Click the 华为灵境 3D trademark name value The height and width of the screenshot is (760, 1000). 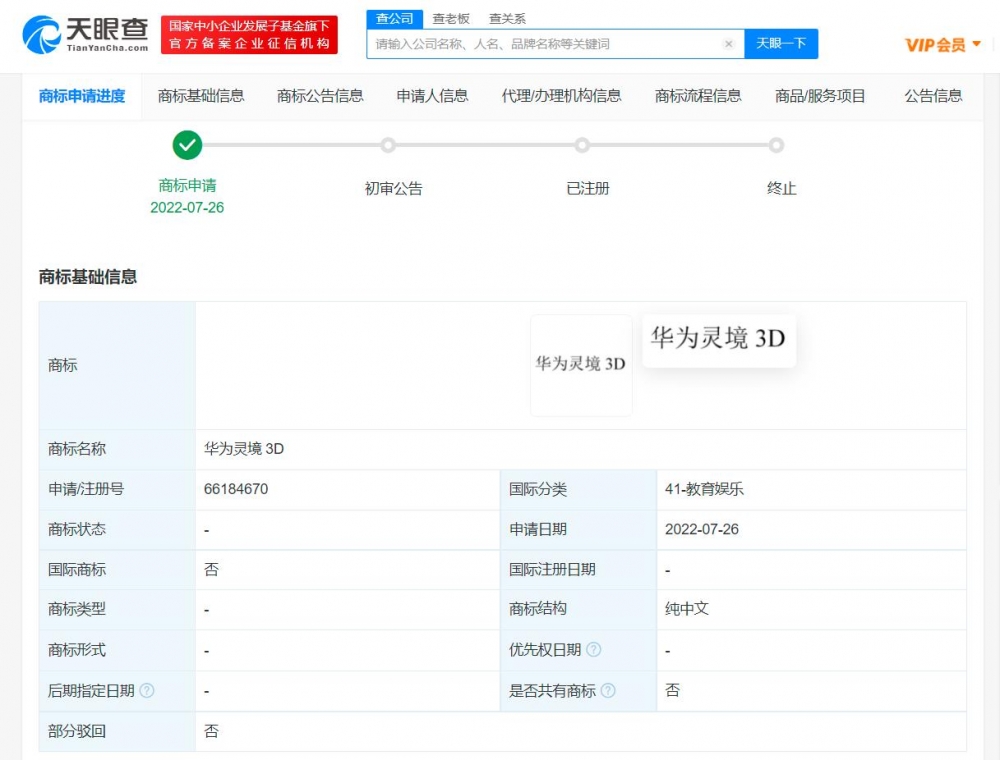pyautogui.click(x=244, y=449)
